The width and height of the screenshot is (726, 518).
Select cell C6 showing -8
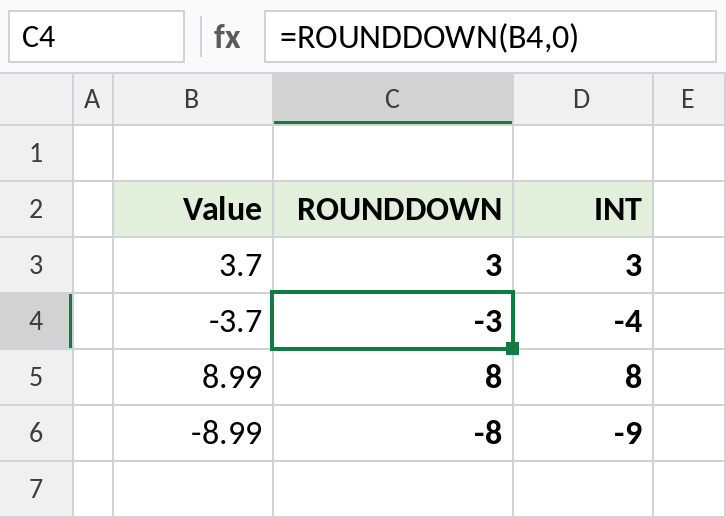point(393,433)
